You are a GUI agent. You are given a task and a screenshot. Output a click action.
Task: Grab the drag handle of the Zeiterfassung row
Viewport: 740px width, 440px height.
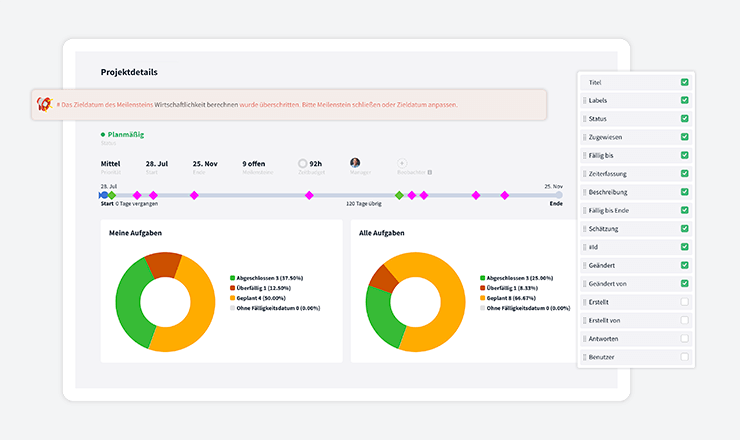point(584,174)
